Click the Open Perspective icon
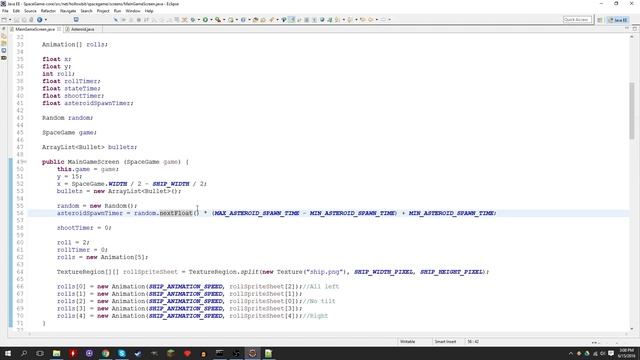This screenshot has width=640, height=360. [600, 20]
